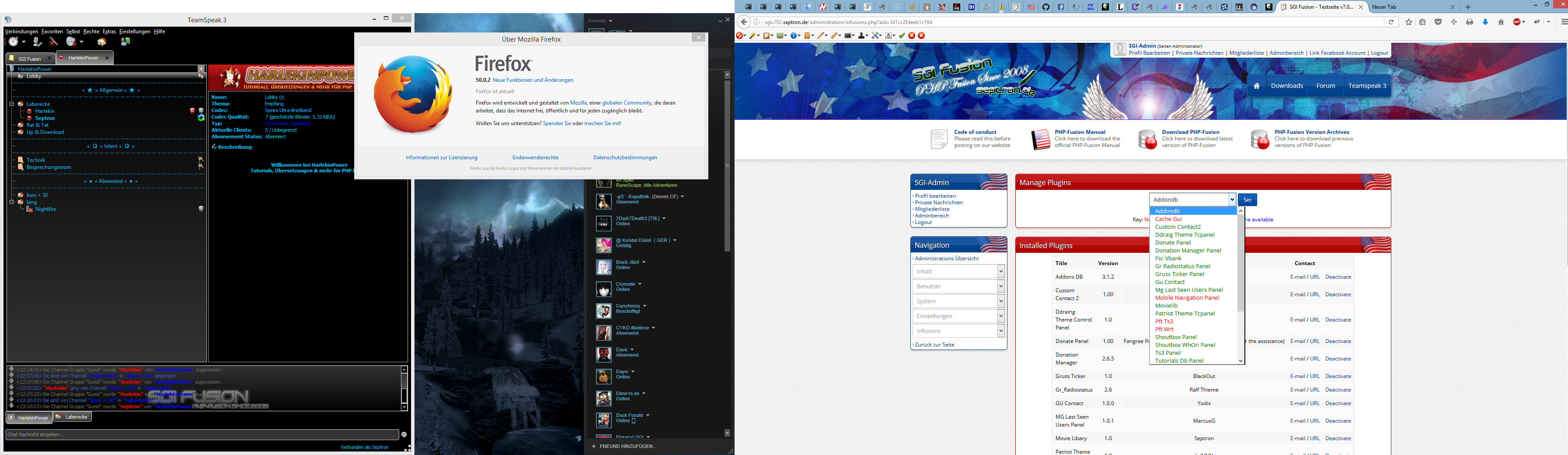
Task: Select Besprechungsraum channel
Action: click(x=49, y=167)
